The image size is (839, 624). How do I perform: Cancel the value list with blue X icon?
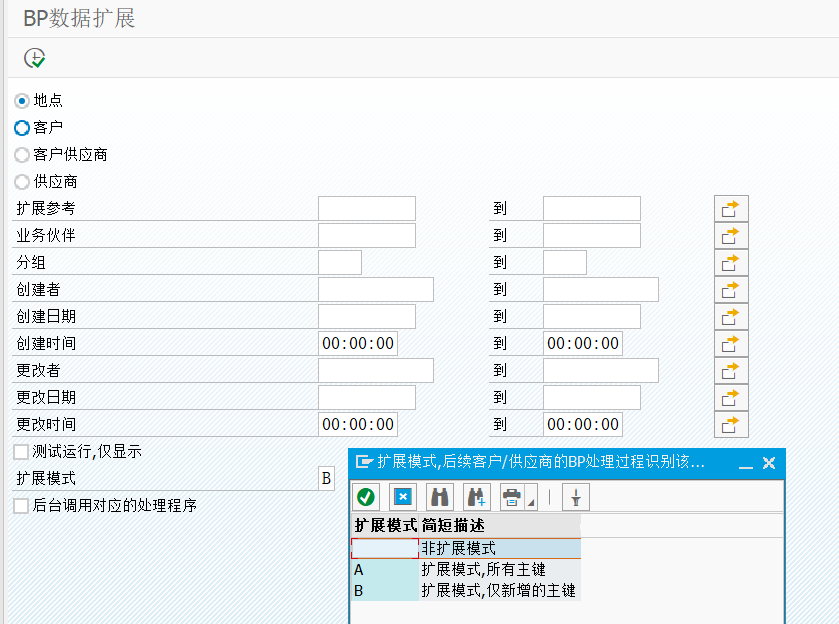click(403, 497)
